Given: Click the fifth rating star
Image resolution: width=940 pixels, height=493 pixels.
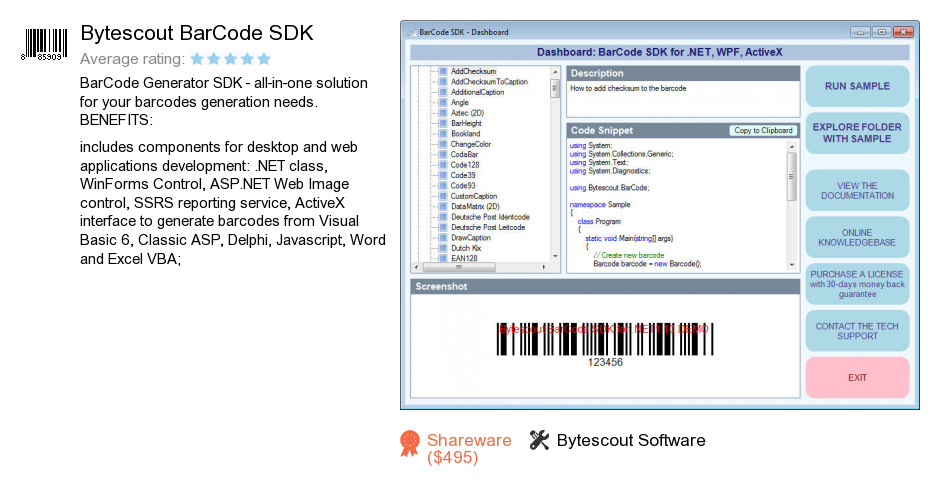Looking at the screenshot, I should point(264,59).
